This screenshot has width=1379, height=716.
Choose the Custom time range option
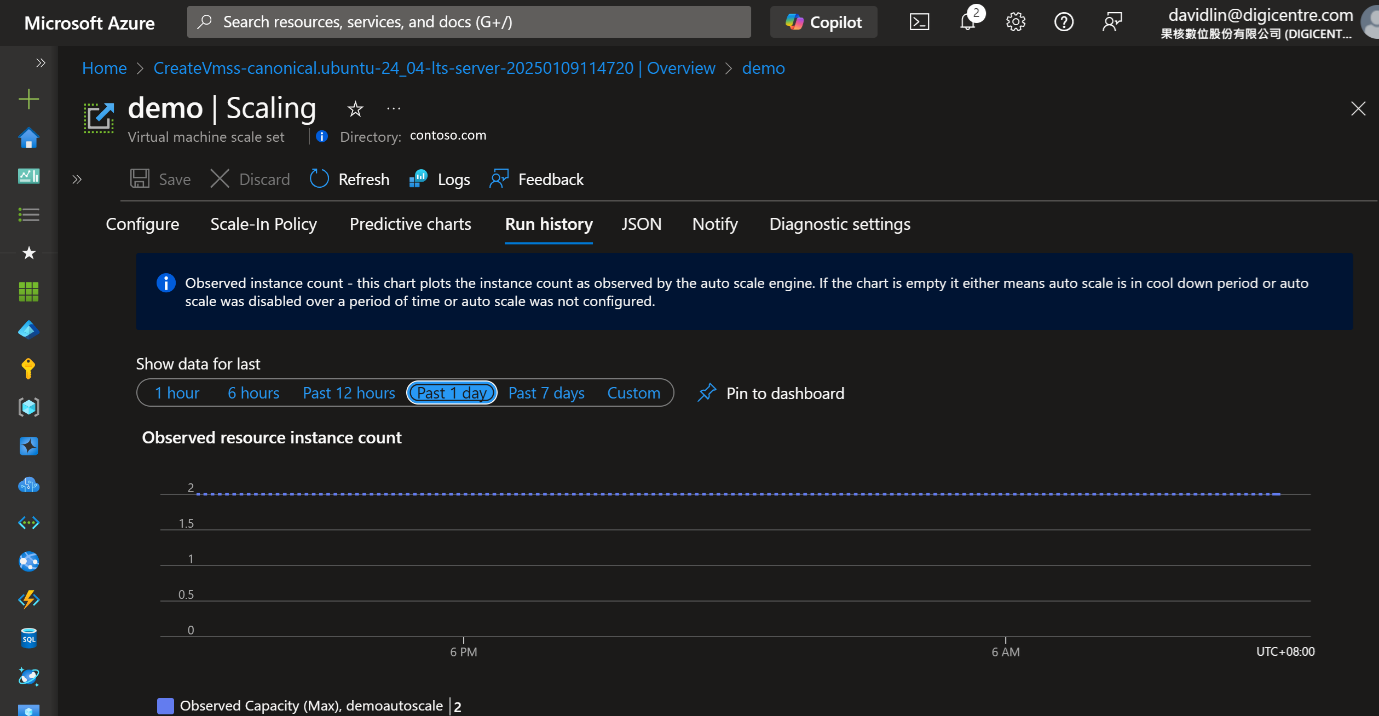point(633,393)
